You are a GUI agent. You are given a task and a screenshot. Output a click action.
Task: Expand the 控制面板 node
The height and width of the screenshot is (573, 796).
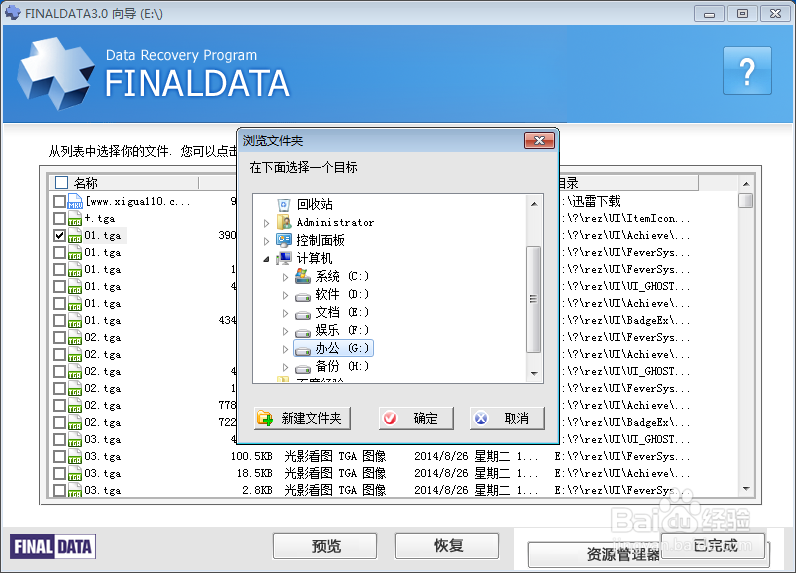pos(267,241)
